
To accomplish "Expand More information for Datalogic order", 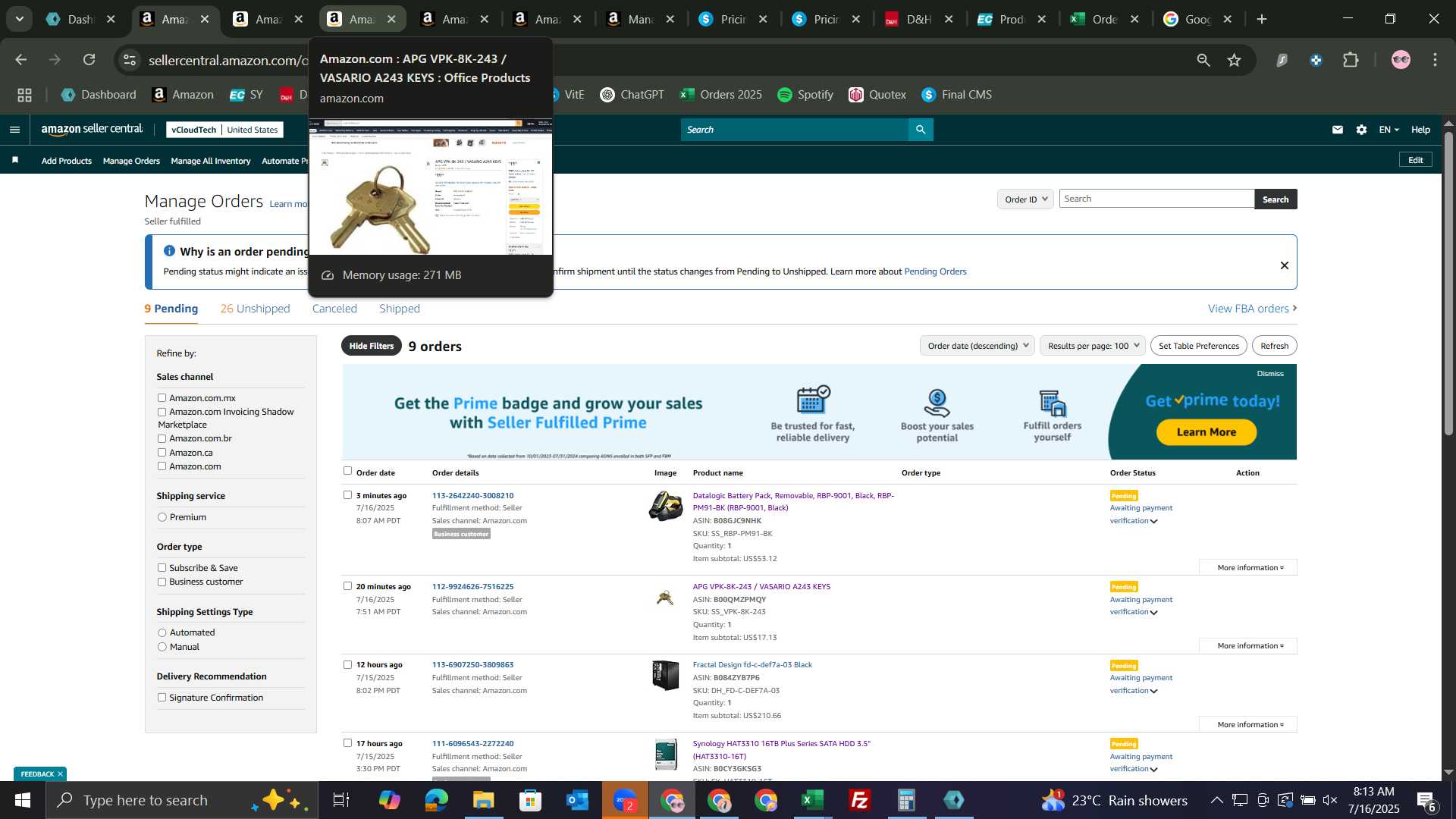I will tap(1248, 567).
